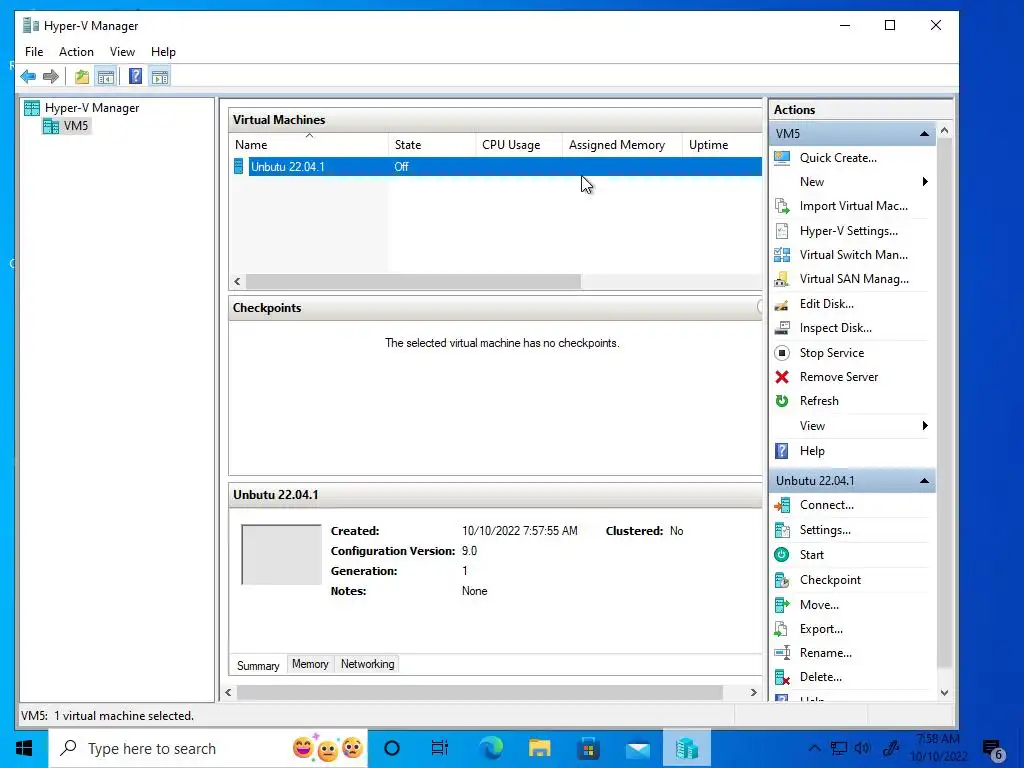The height and width of the screenshot is (768, 1024).
Task: Switch to the Networking tab
Action: (368, 664)
